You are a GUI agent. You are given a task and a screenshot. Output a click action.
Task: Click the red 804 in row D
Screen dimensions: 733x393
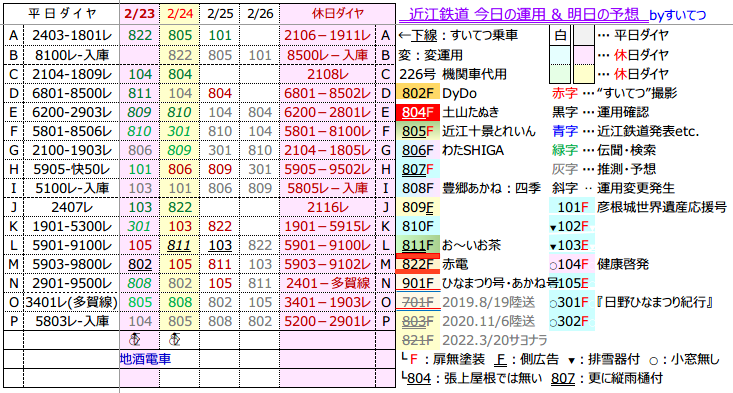pyautogui.click(x=220, y=93)
